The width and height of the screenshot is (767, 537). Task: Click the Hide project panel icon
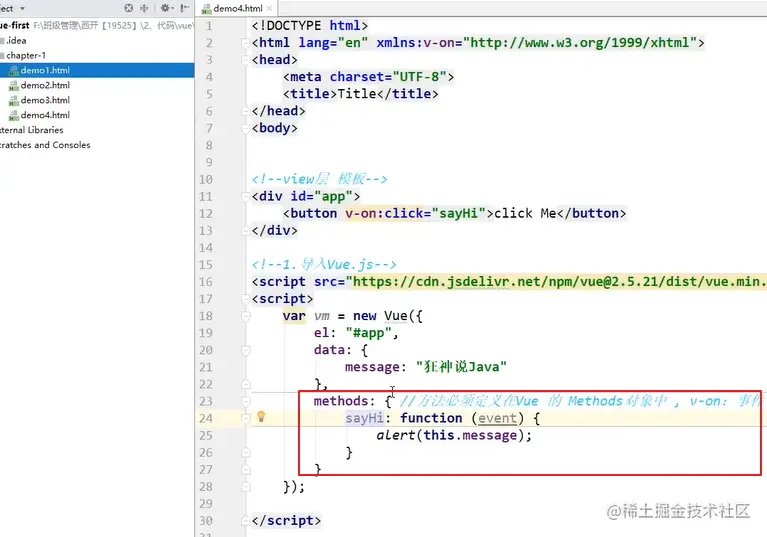(x=184, y=8)
